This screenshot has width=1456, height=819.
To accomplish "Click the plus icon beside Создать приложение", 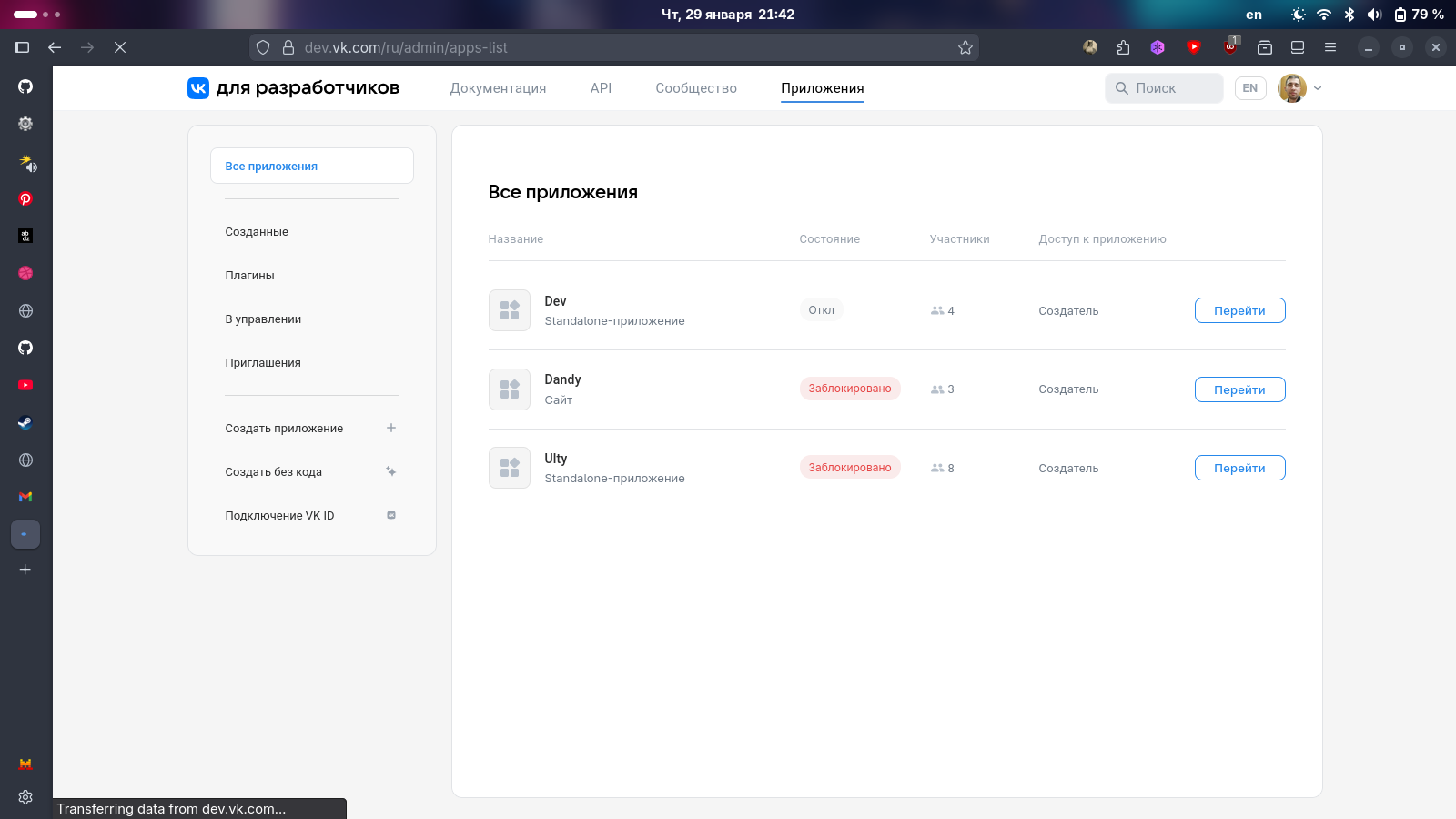I will coord(391,428).
